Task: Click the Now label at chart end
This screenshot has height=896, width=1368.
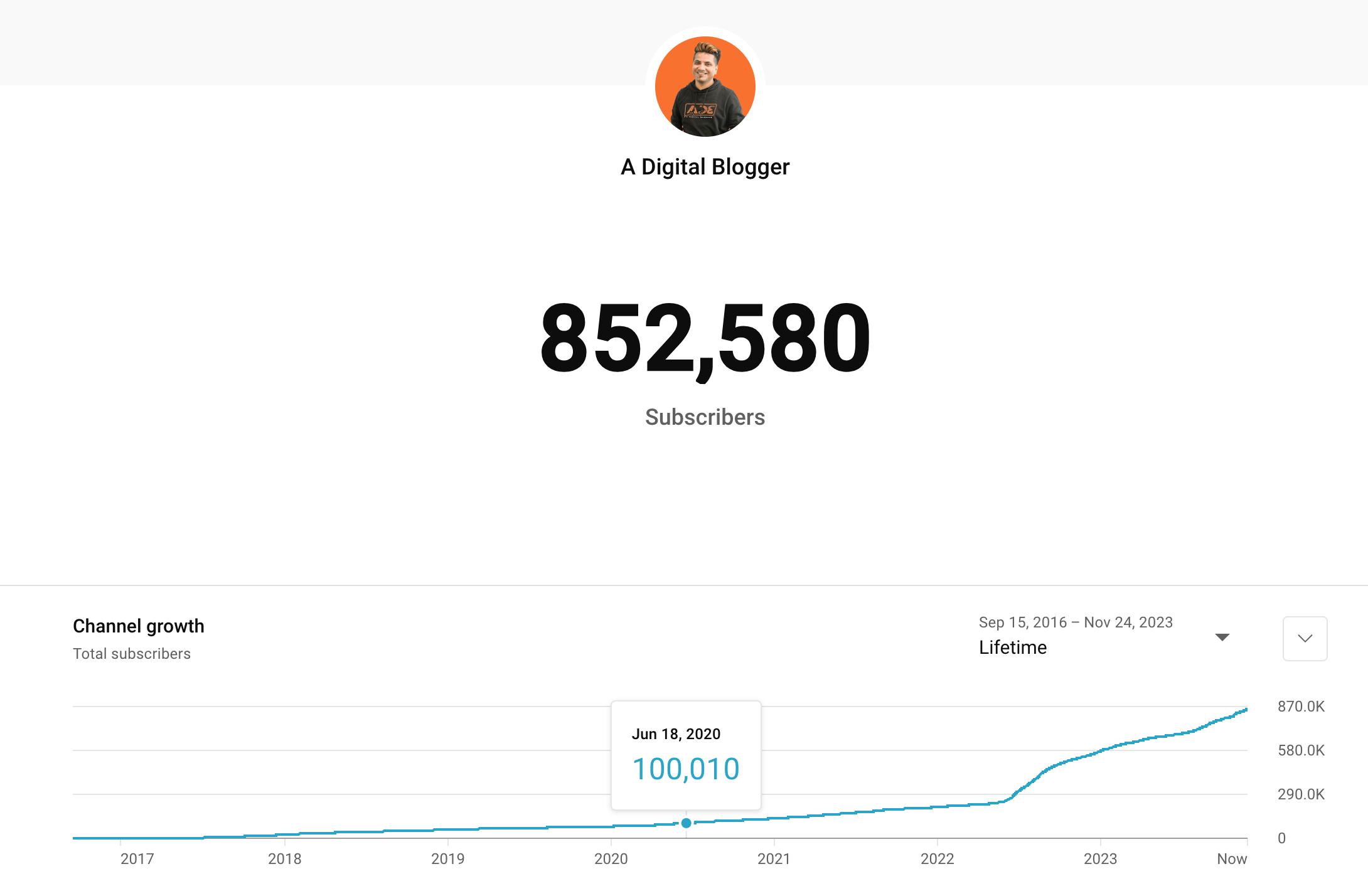Action: pos(1232,860)
